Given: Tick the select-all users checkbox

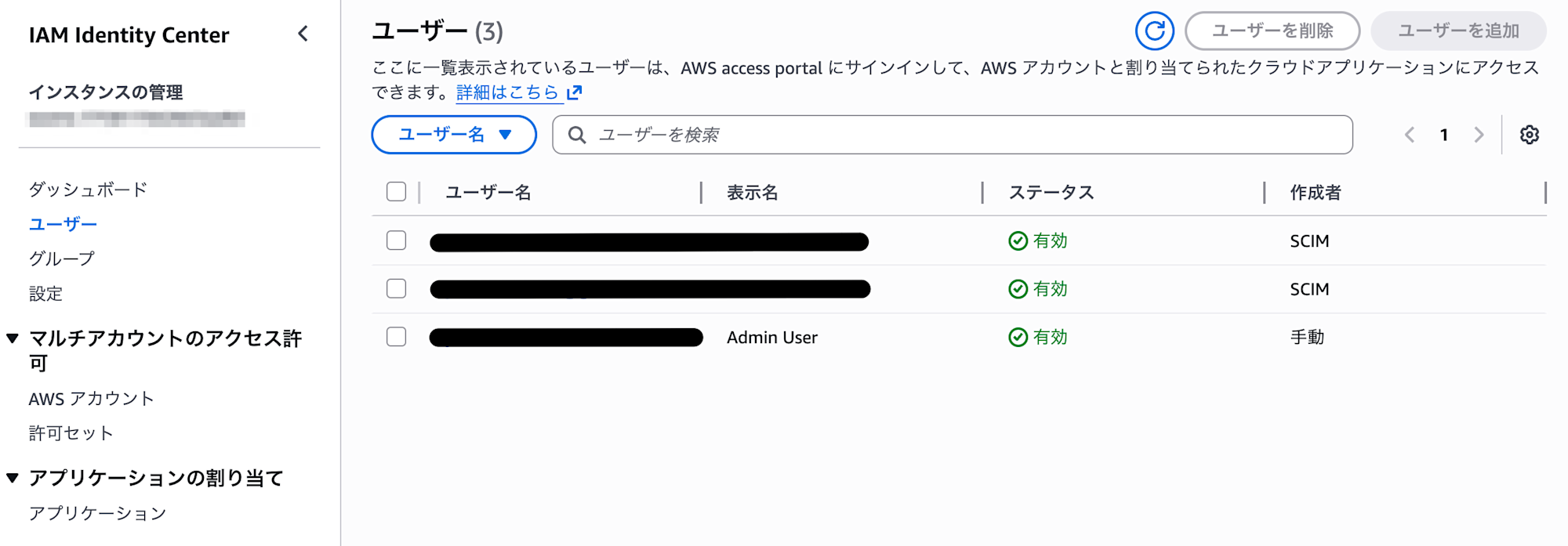Looking at the screenshot, I should point(396,192).
